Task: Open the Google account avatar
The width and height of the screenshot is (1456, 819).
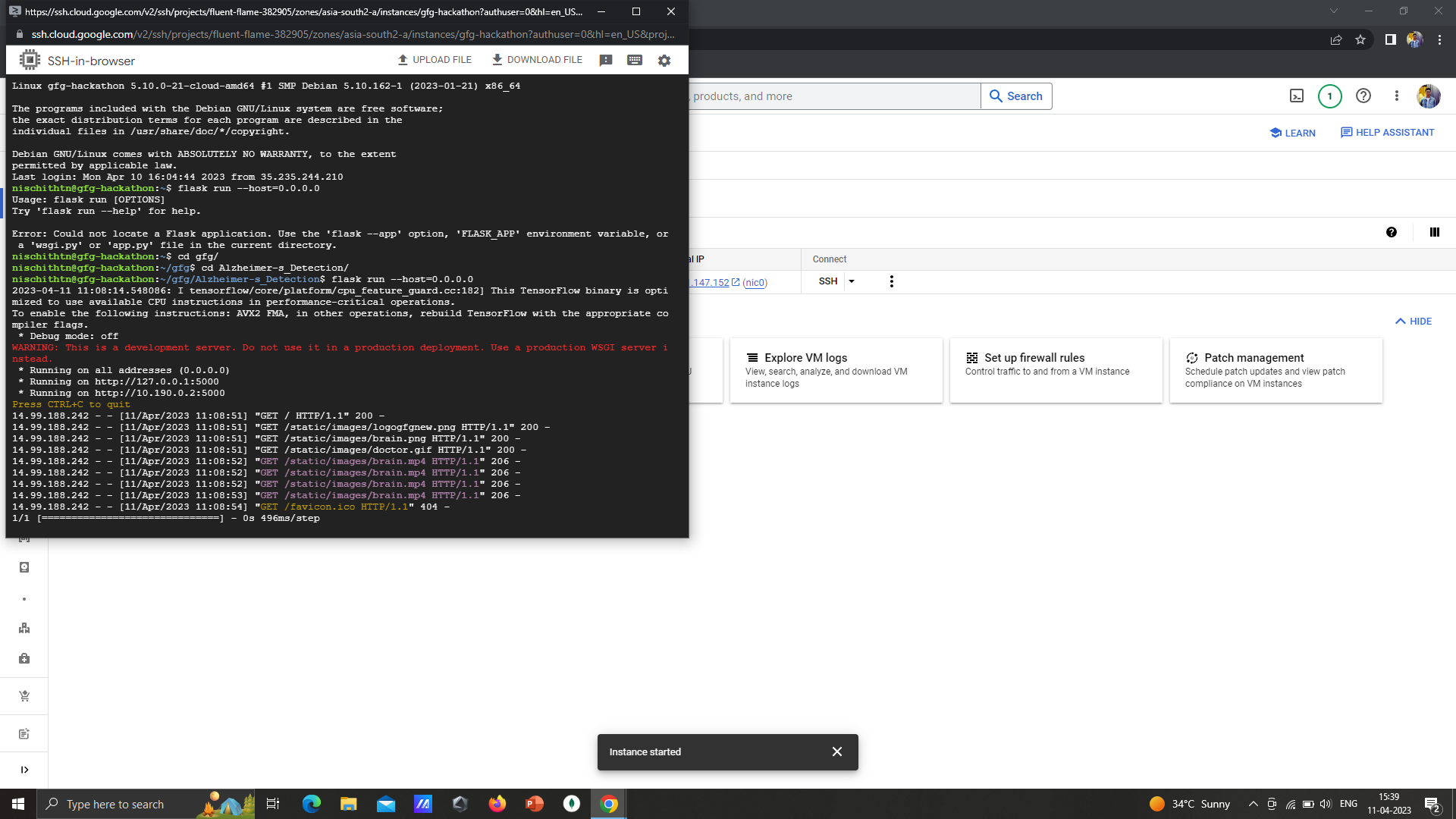Action: pyautogui.click(x=1429, y=96)
